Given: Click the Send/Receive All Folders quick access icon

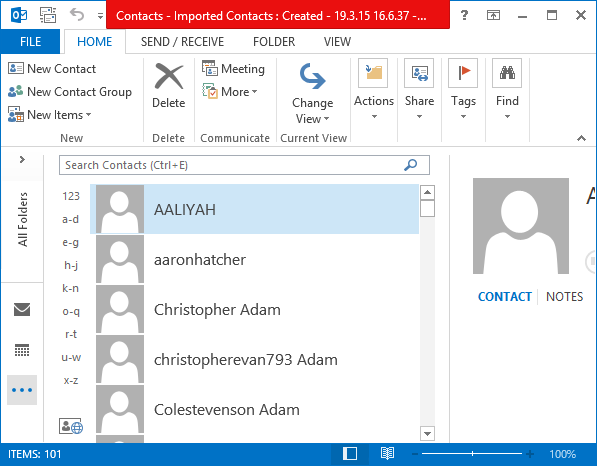Looking at the screenshot, I should [x=48, y=15].
